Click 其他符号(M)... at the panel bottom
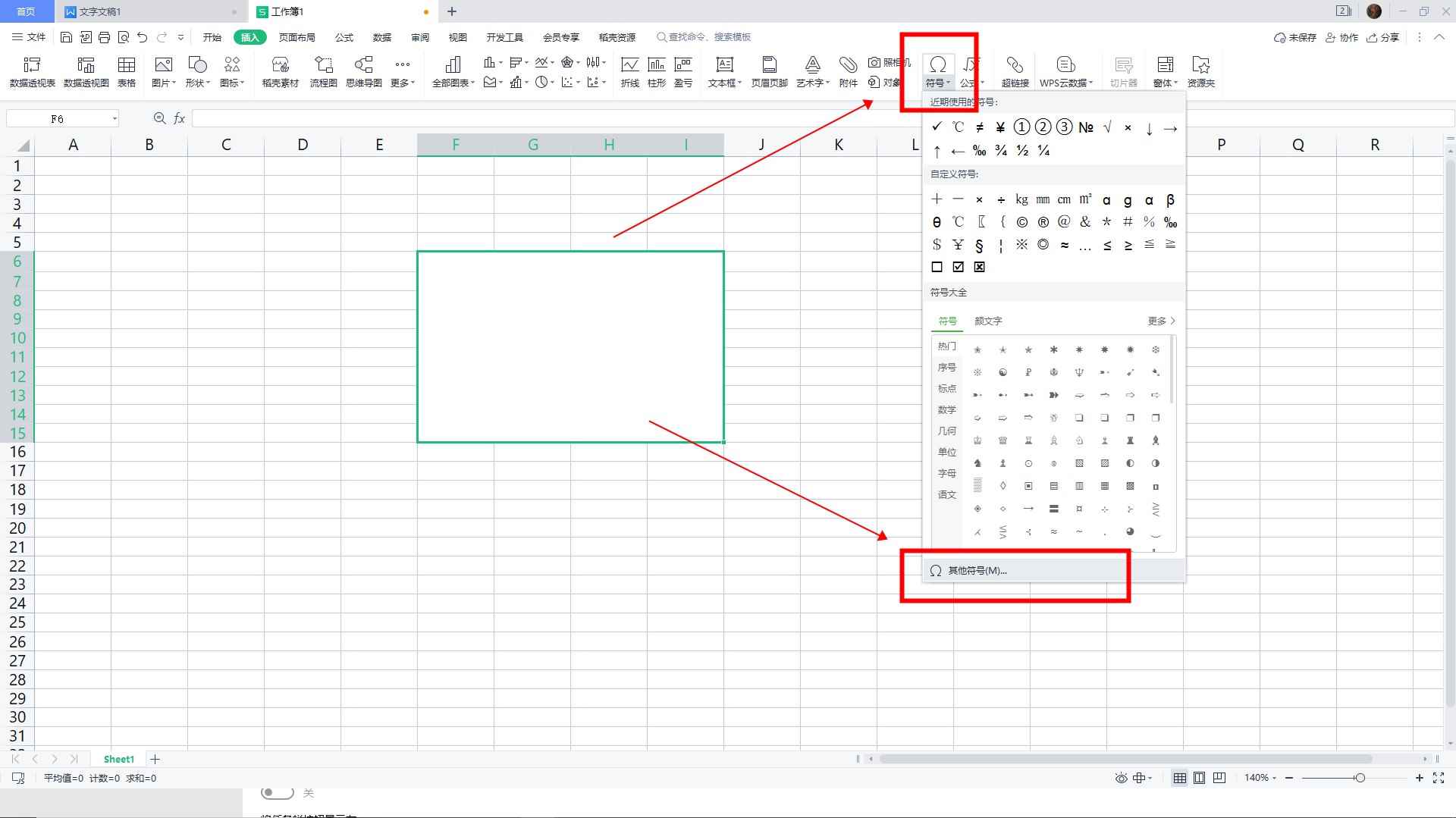This screenshot has width=1456, height=818. [977, 570]
